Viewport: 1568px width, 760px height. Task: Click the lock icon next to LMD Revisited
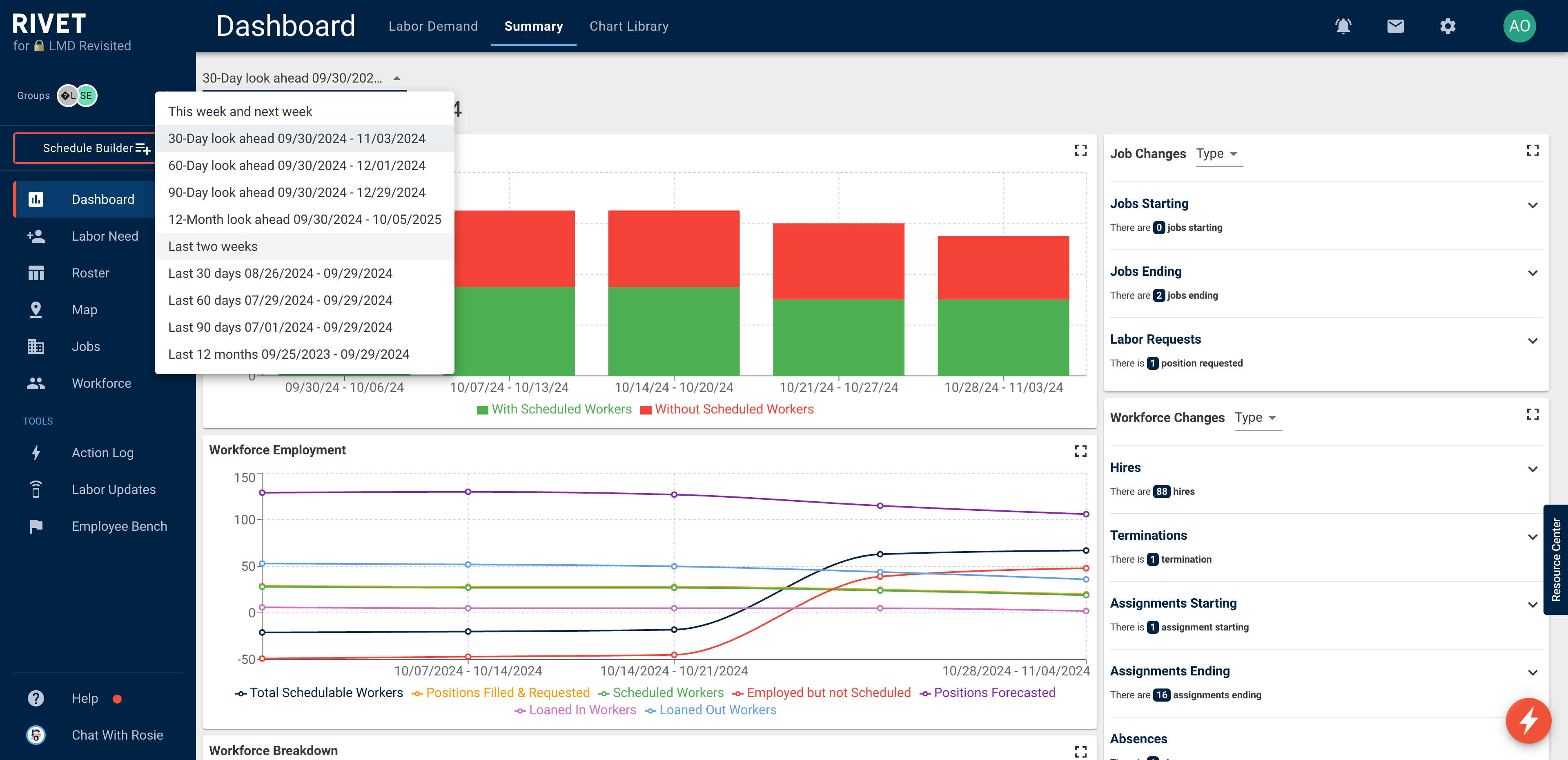pyautogui.click(x=39, y=46)
